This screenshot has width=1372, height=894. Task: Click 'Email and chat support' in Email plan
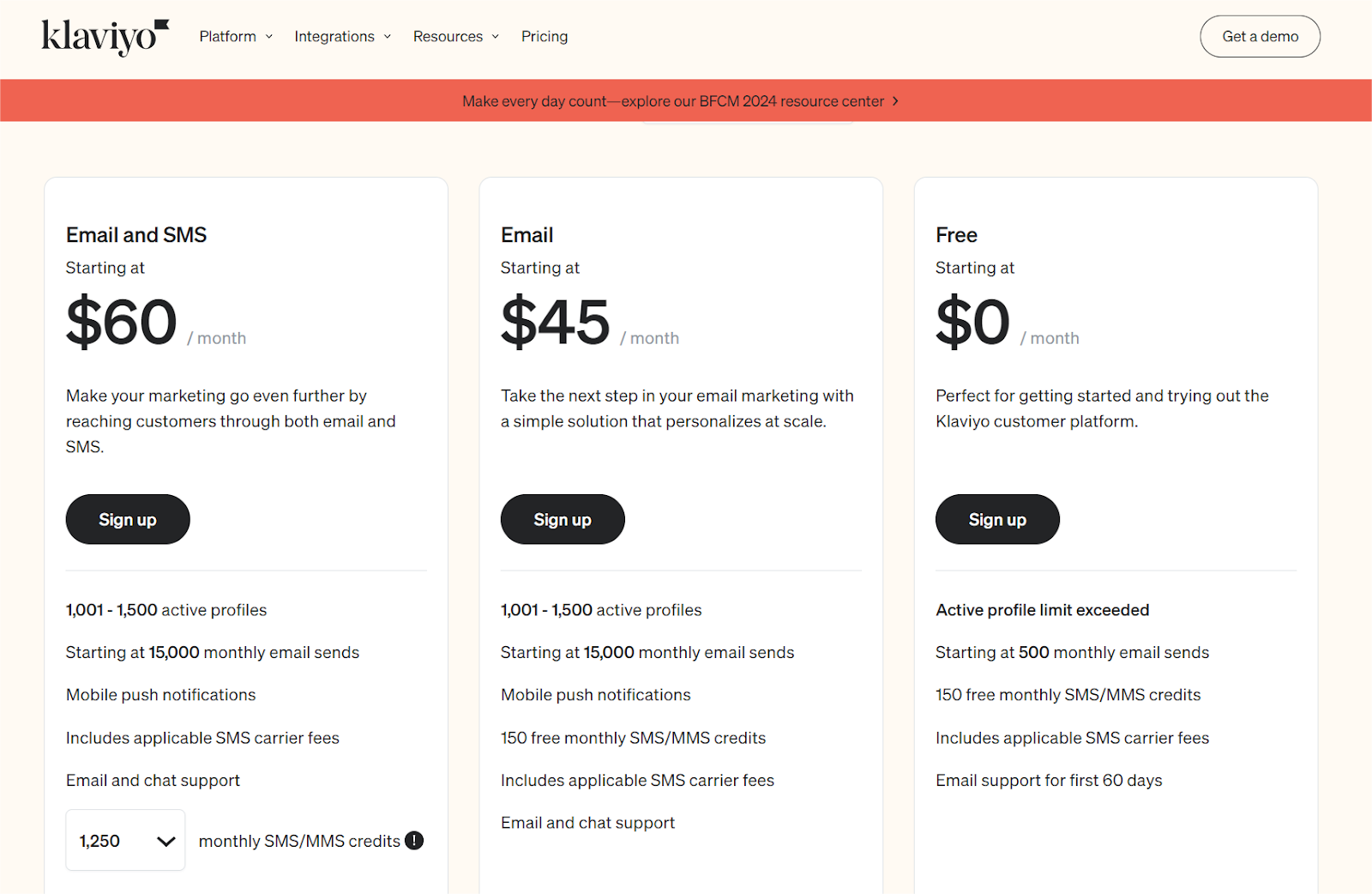click(587, 823)
